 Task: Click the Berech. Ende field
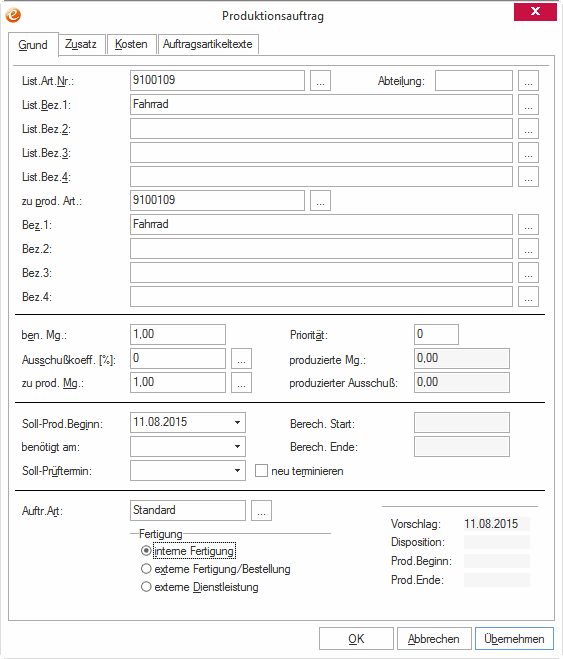pyautogui.click(x=462, y=446)
